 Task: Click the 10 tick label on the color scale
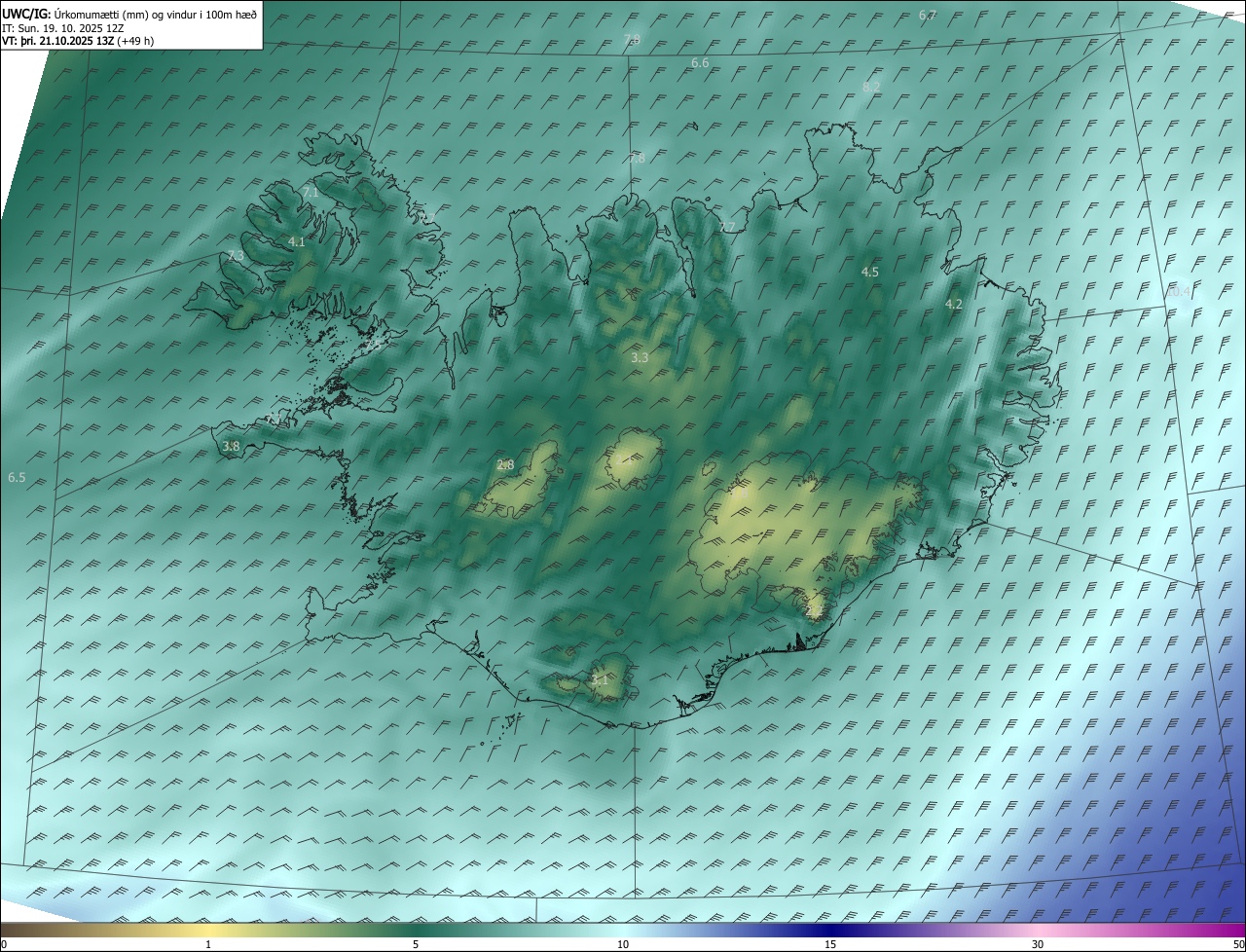click(623, 944)
